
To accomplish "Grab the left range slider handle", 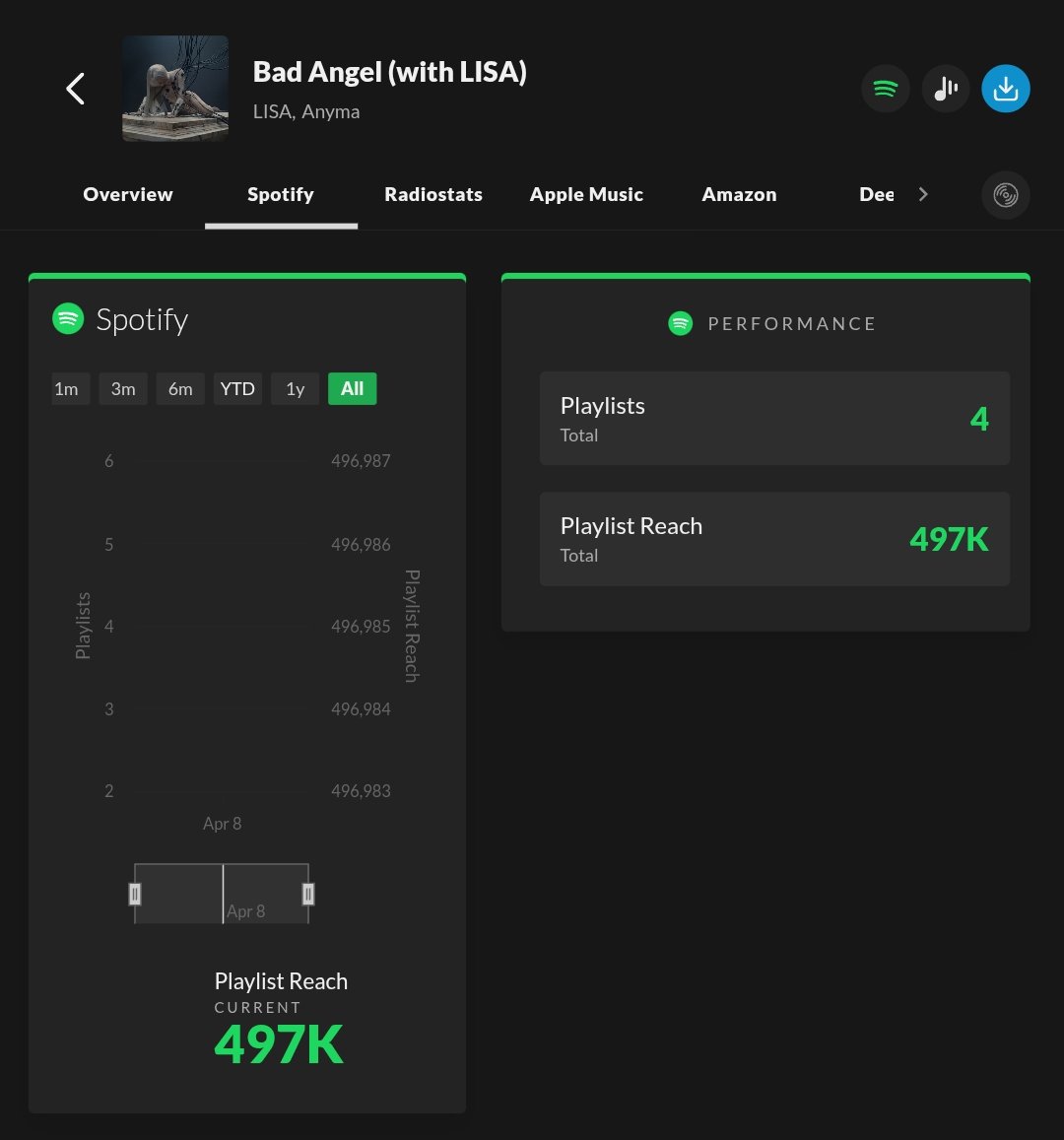I will [134, 894].
